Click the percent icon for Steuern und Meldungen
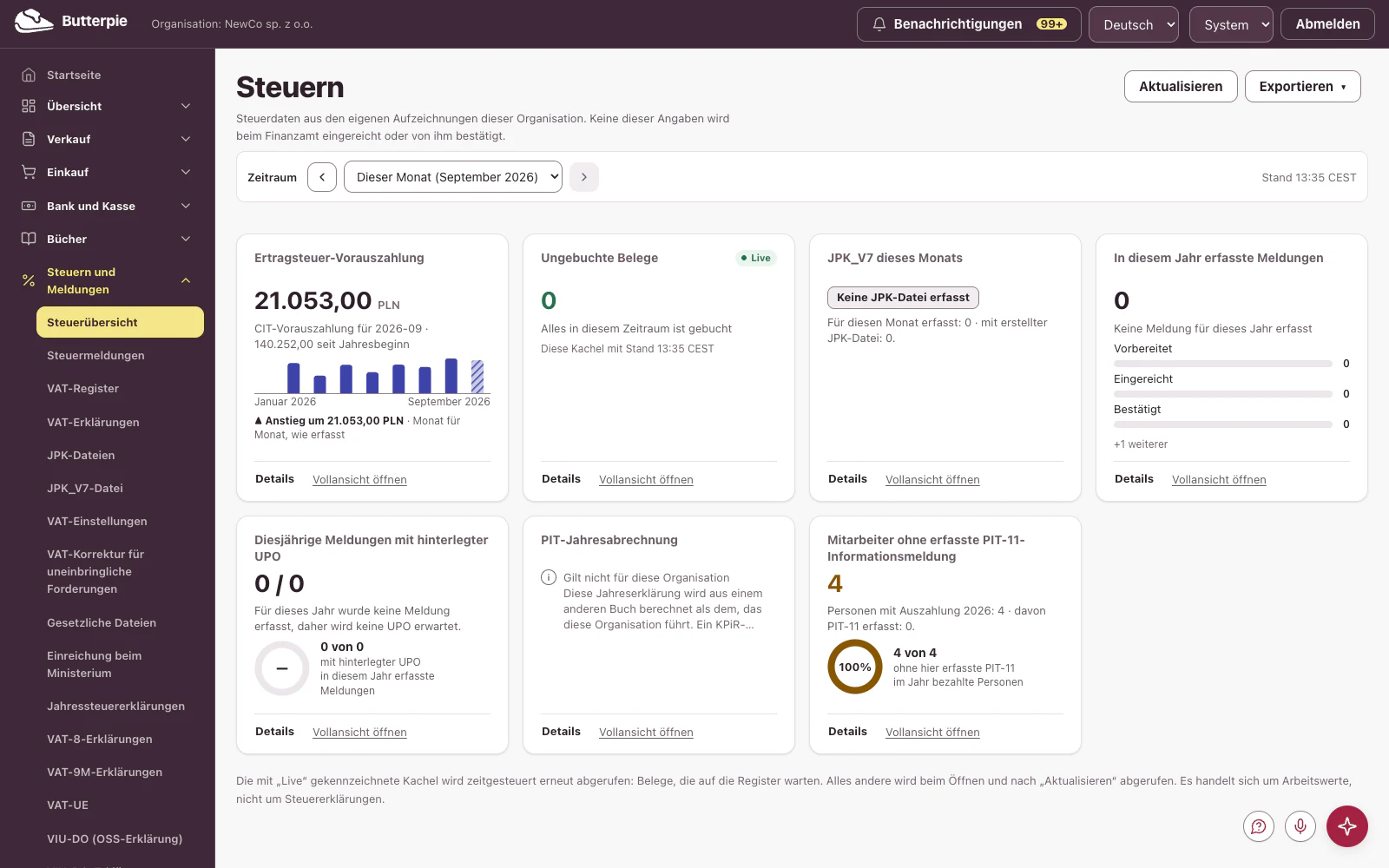 (x=29, y=280)
